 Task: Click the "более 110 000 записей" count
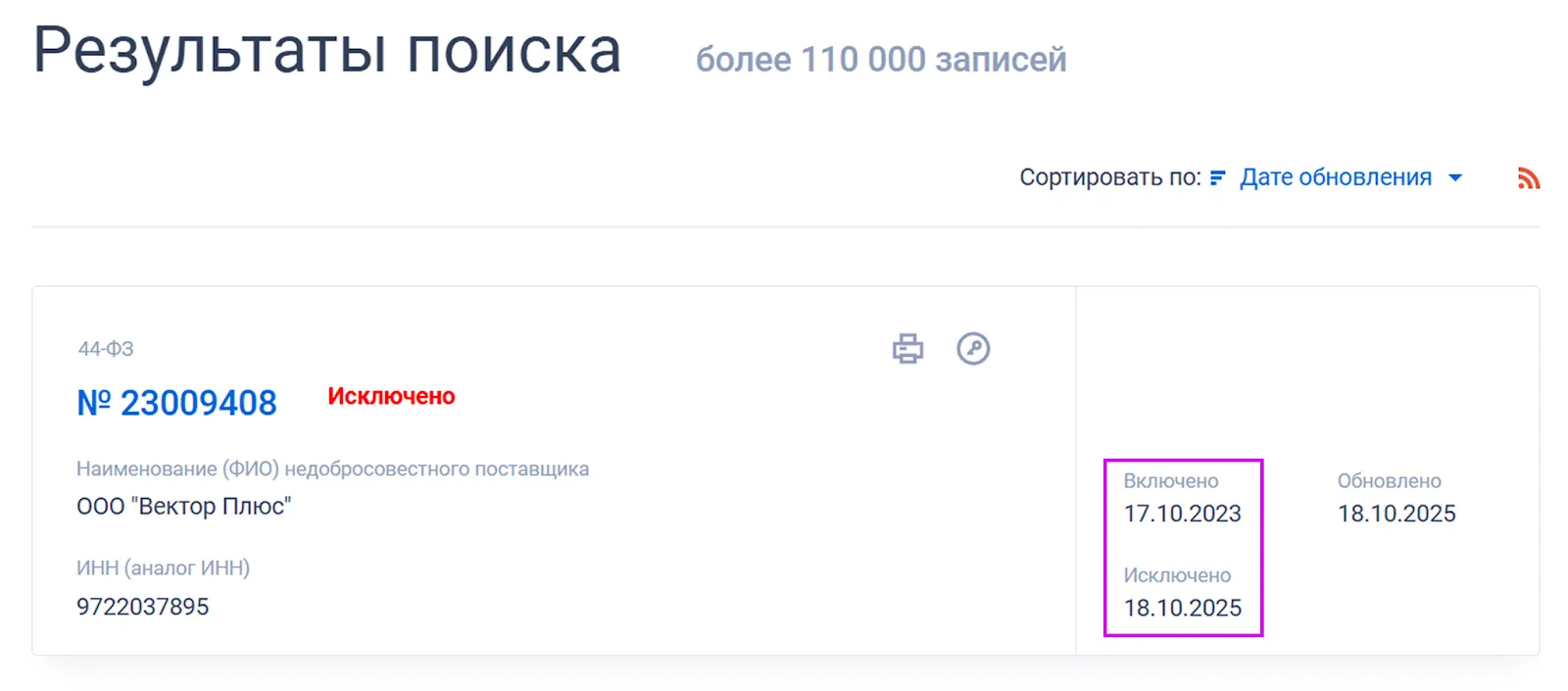click(881, 60)
